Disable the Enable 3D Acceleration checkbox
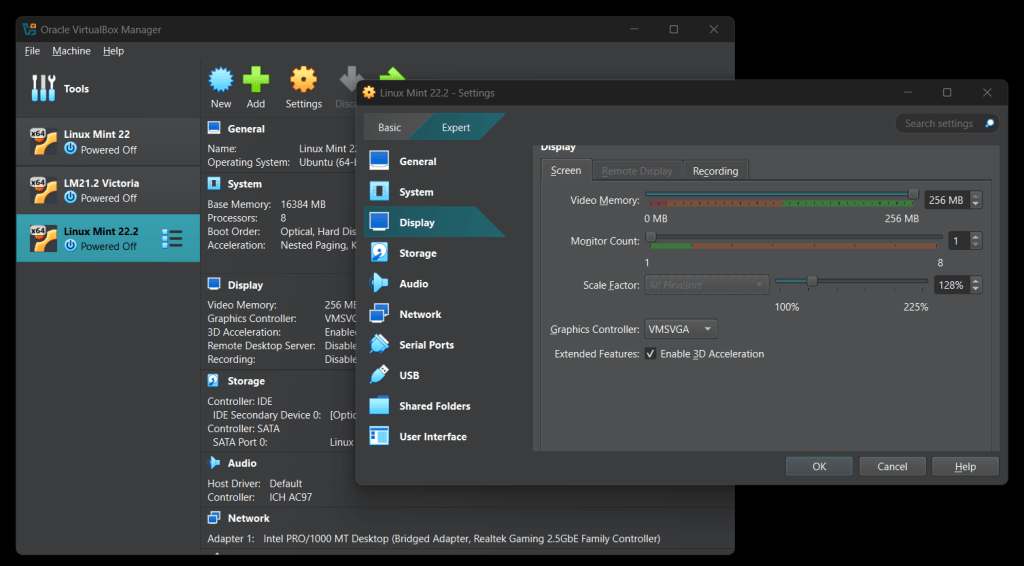 tap(651, 354)
